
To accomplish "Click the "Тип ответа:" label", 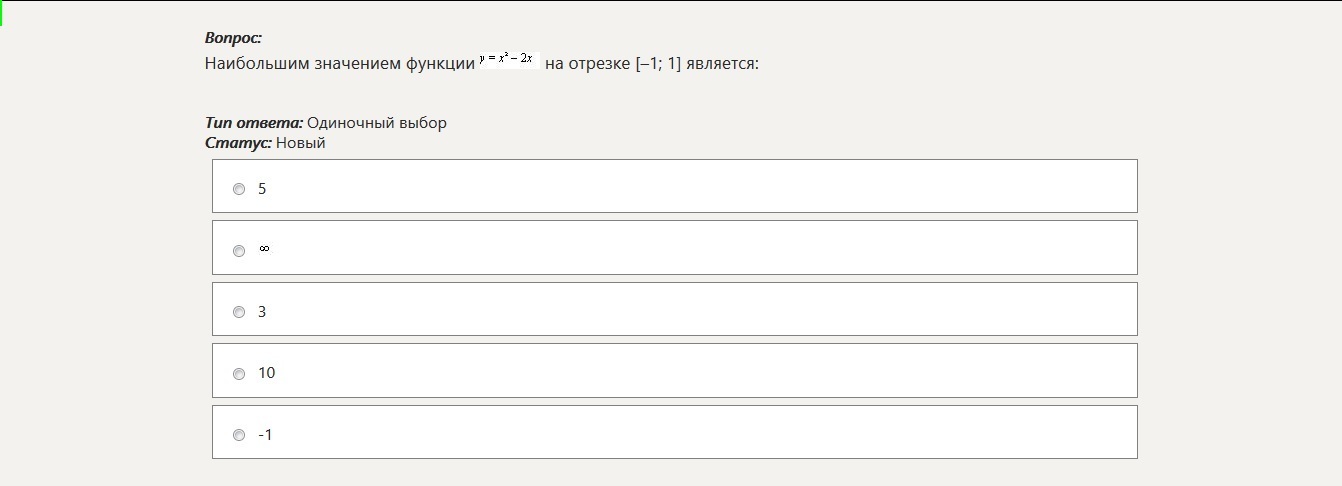I will [x=254, y=123].
